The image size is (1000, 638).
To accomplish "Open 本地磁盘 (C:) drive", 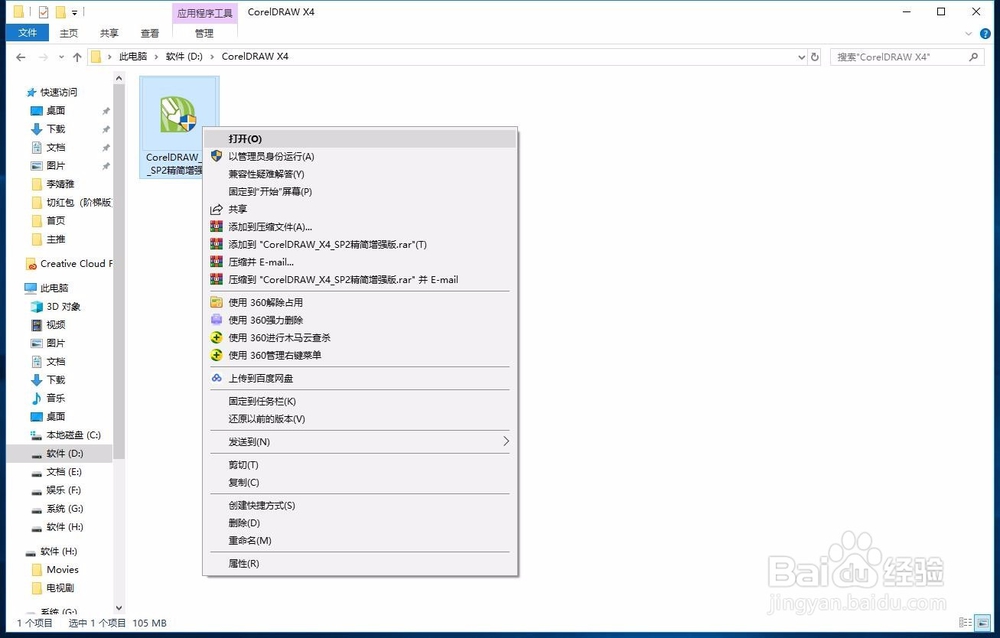I will [66, 435].
